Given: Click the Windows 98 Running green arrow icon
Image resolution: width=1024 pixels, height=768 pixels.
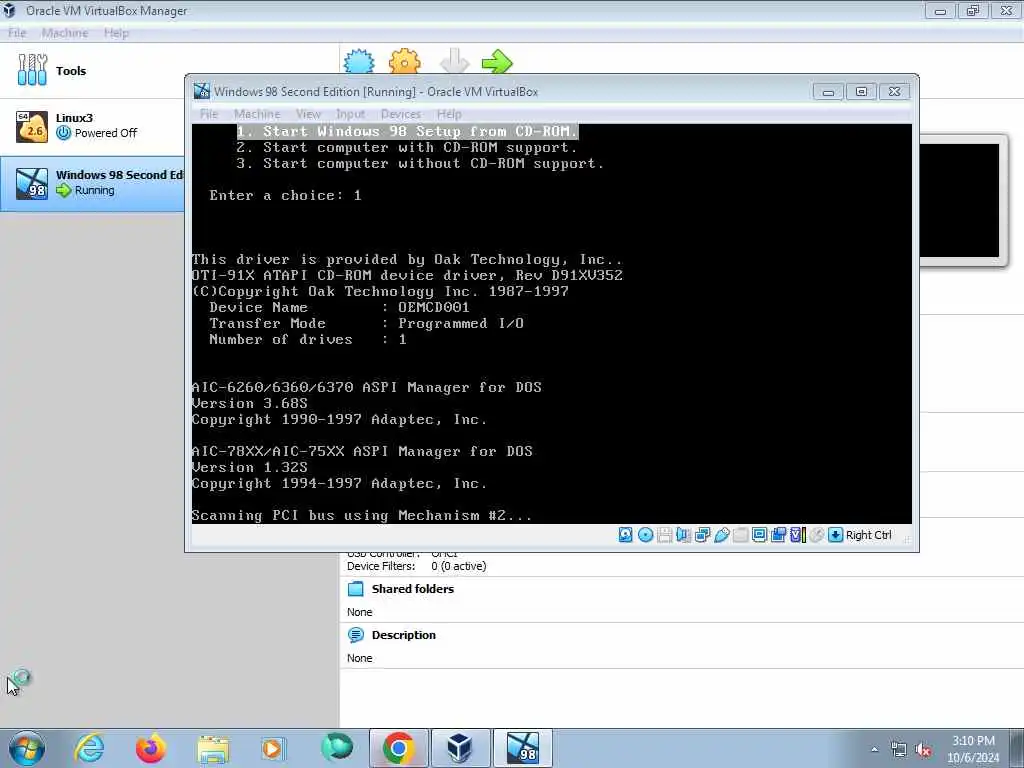Looking at the screenshot, I should click(x=63, y=191).
